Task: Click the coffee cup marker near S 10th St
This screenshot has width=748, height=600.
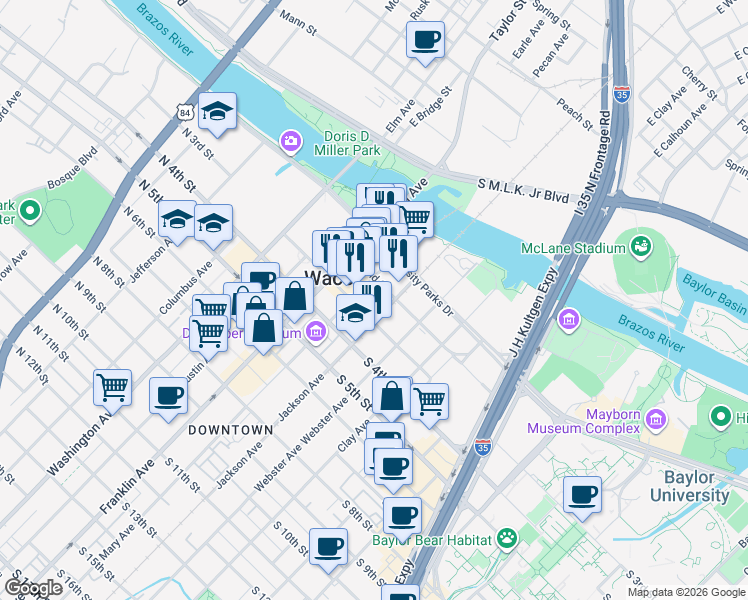Action: 328,547
